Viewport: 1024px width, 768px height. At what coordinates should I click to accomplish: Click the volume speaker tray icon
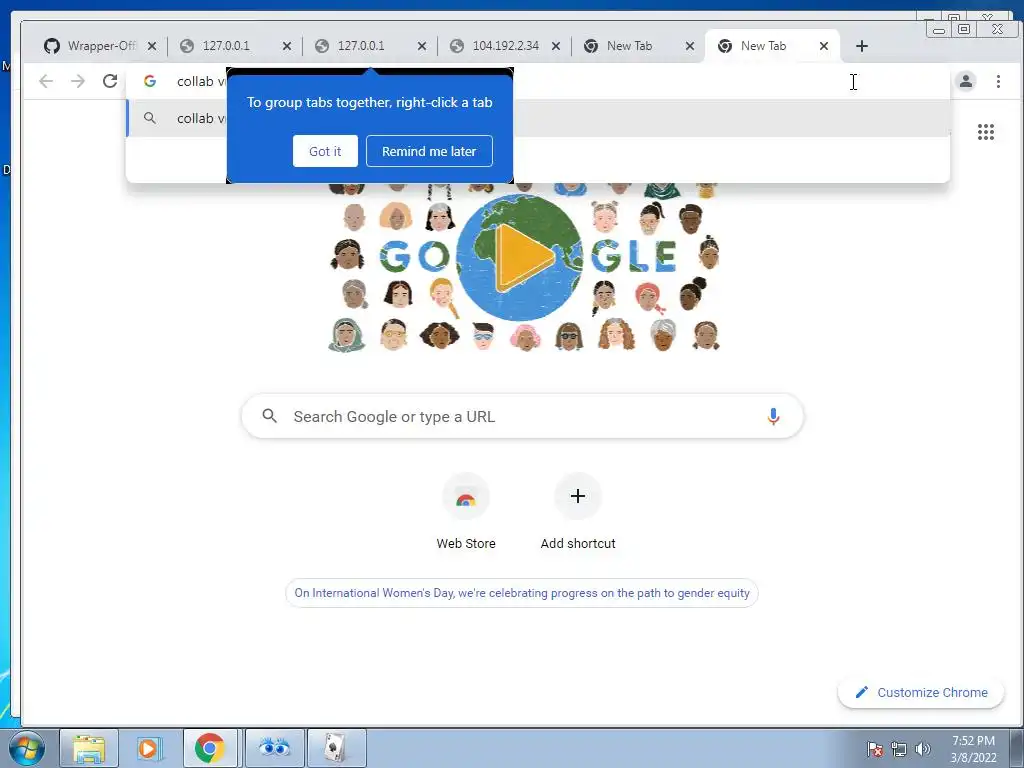pos(923,749)
